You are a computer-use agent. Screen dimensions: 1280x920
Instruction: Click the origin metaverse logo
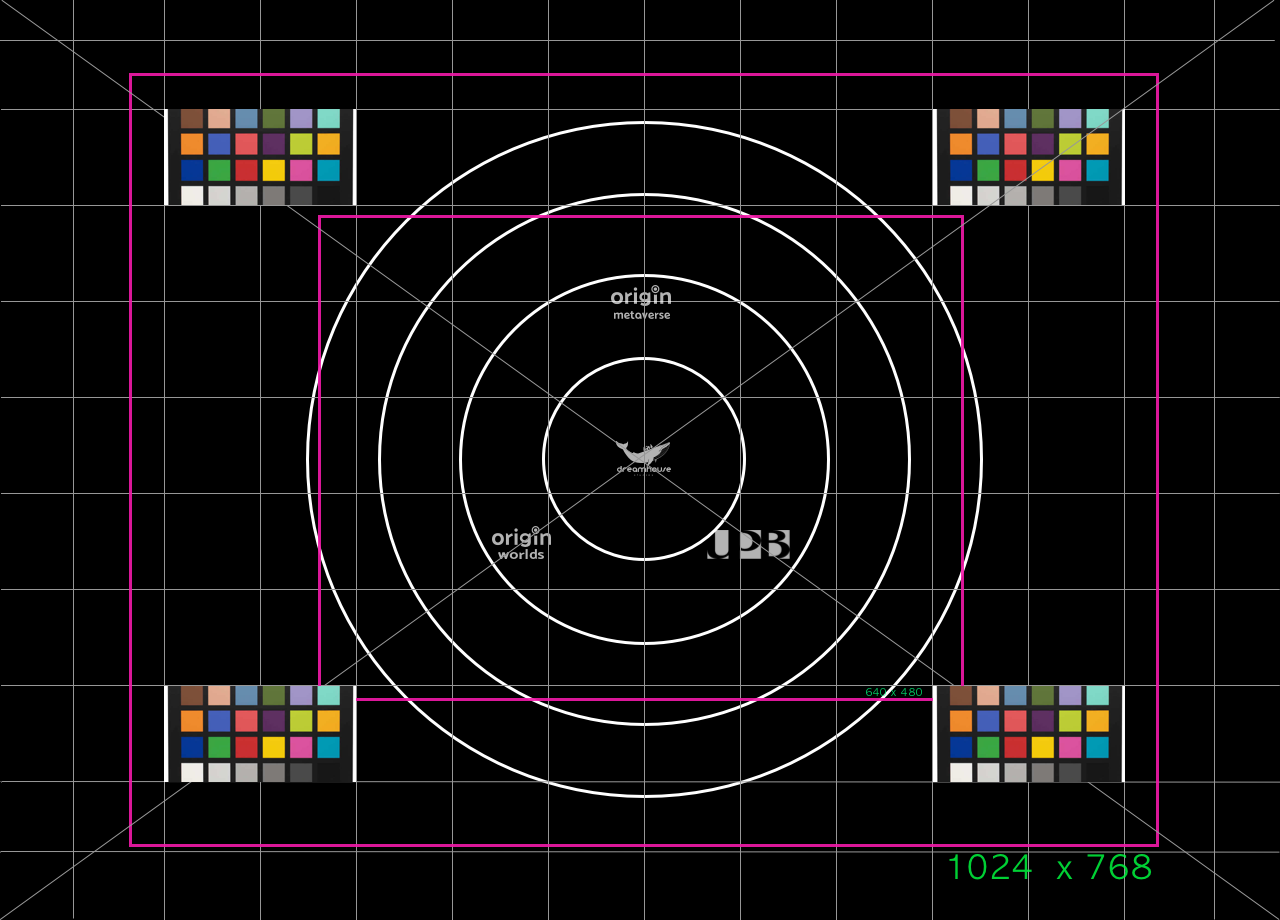[641, 303]
